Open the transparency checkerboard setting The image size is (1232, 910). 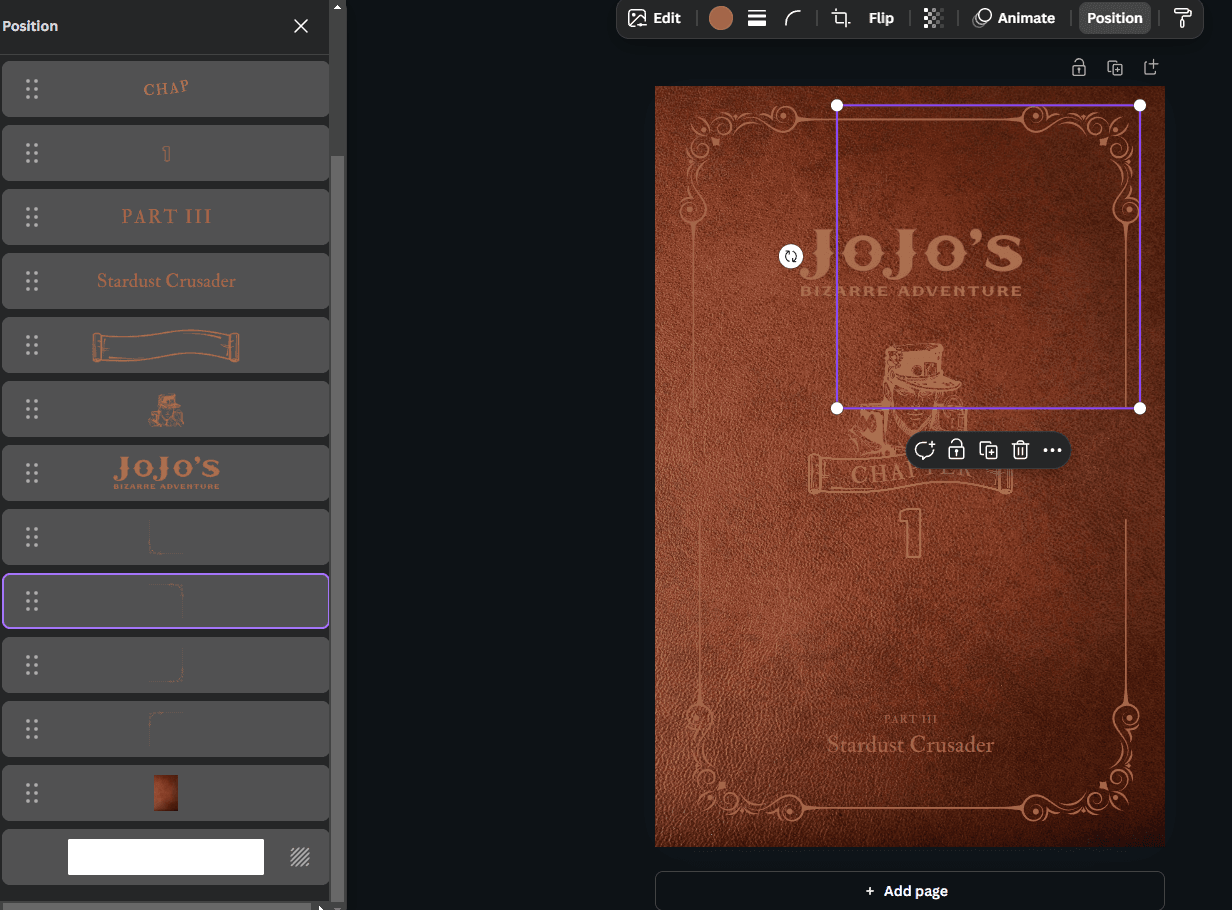coord(933,18)
